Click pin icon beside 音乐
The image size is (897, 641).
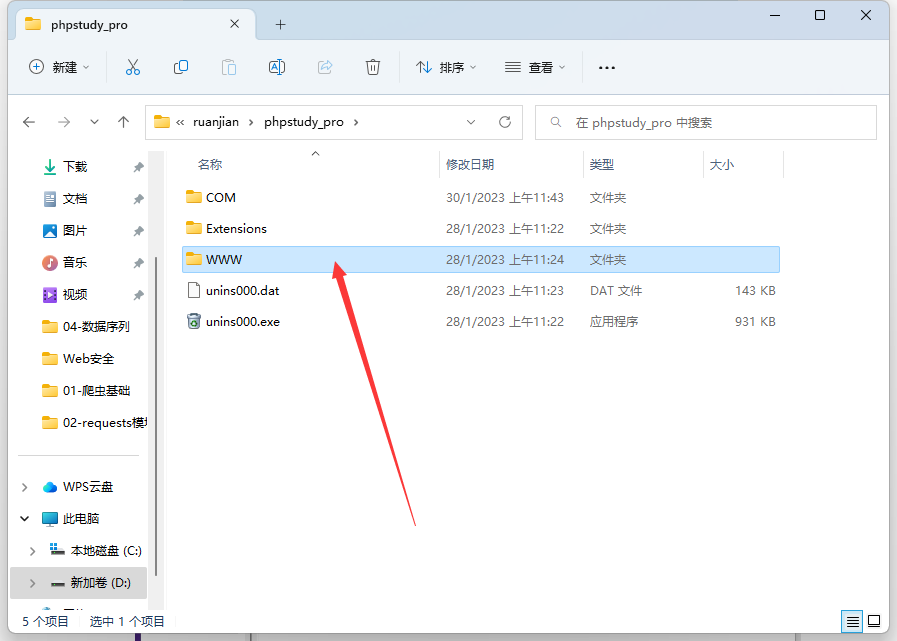pos(138,263)
